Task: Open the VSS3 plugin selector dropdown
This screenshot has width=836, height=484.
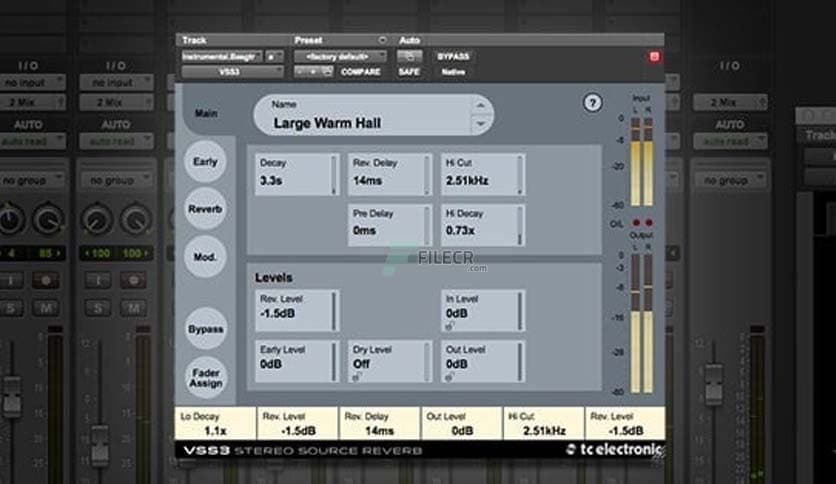Action: click(232, 71)
